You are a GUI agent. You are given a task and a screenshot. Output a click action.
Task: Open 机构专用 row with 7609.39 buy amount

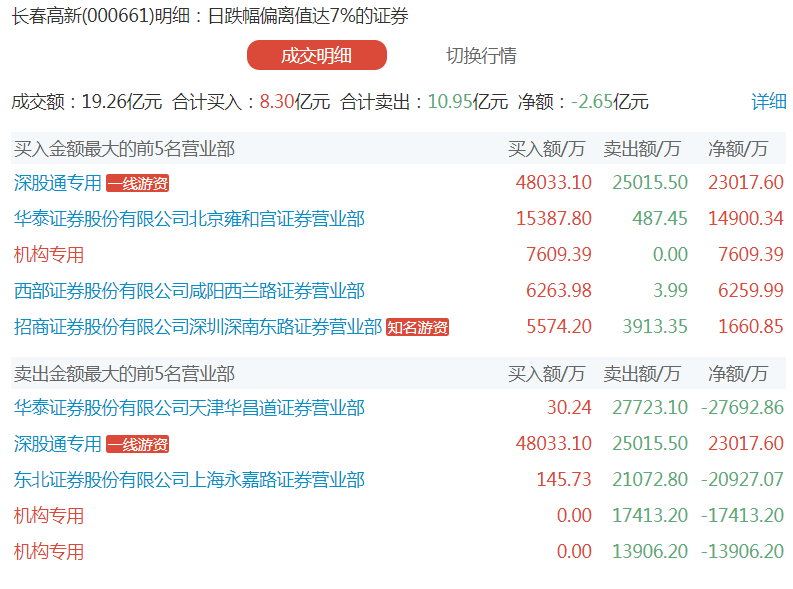(49, 255)
